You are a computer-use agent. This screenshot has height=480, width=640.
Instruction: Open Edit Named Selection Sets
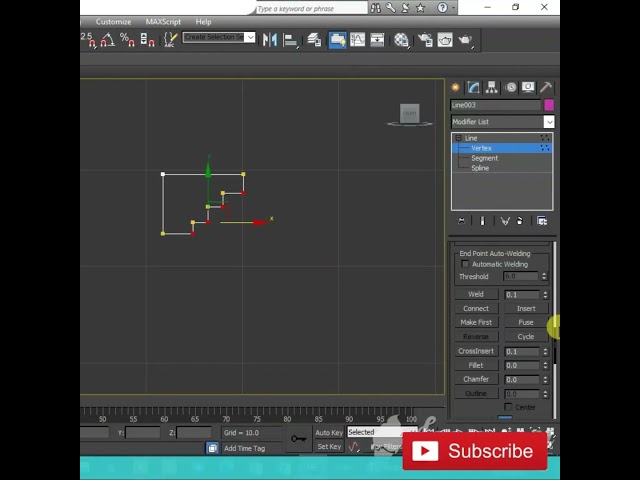170,40
